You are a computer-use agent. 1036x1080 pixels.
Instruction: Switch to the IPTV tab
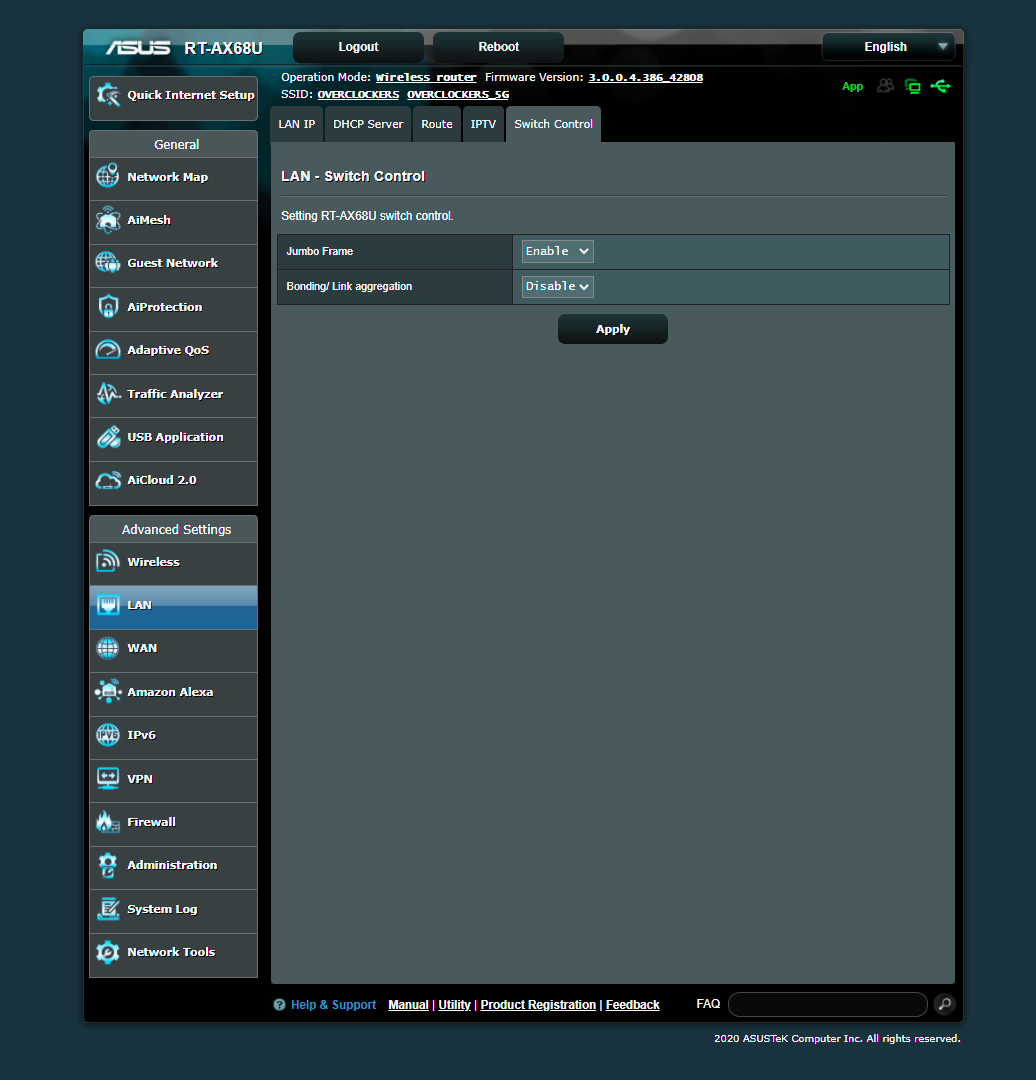(x=483, y=124)
